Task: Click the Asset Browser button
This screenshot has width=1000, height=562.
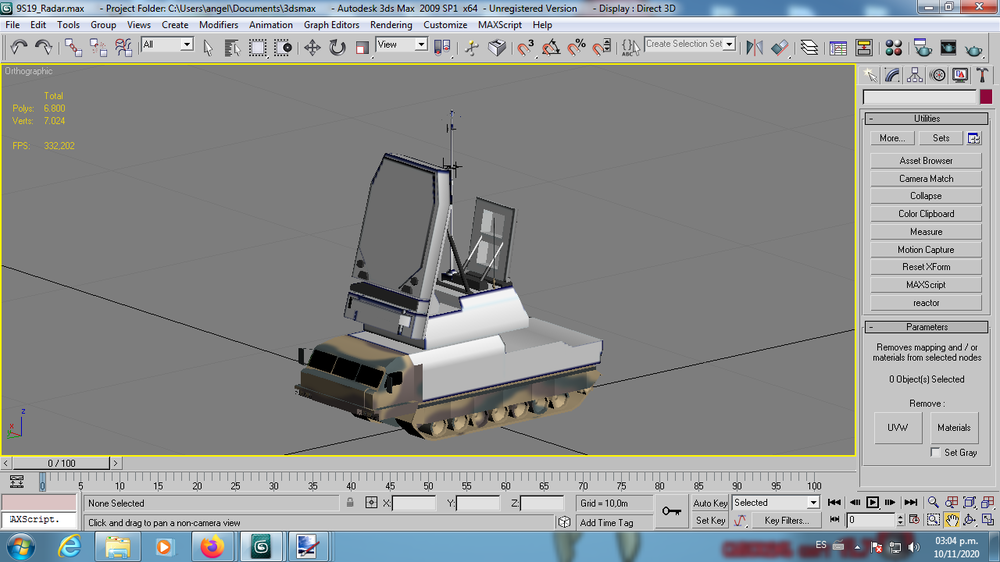Action: pyautogui.click(x=926, y=161)
